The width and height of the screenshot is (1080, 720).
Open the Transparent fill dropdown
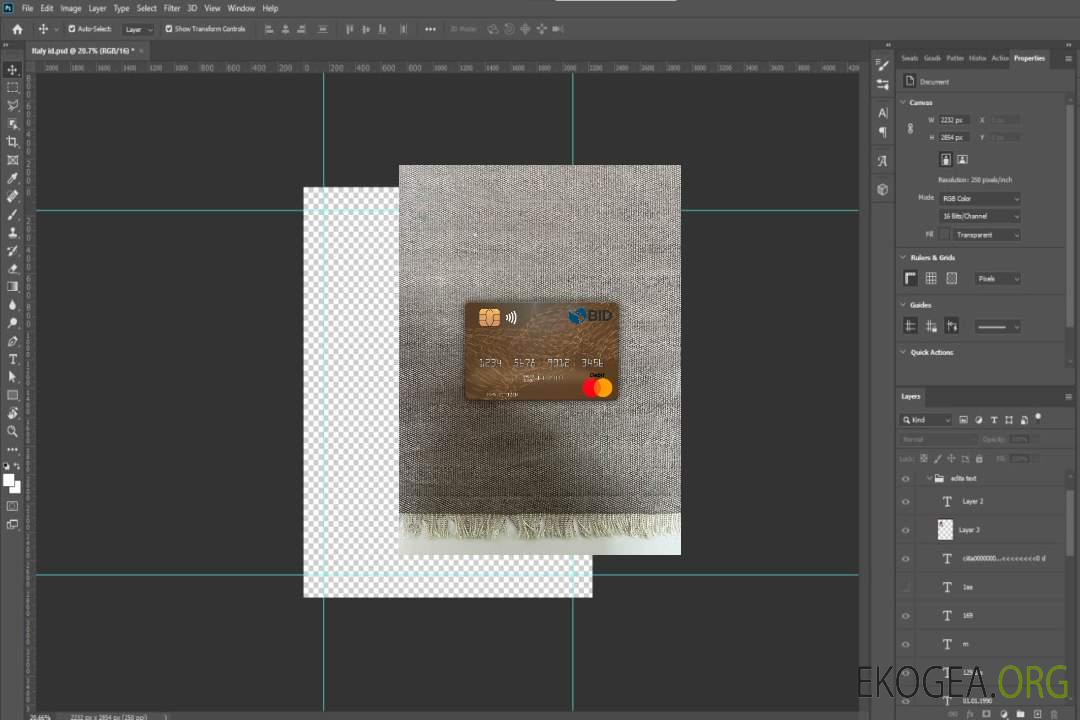(986, 235)
